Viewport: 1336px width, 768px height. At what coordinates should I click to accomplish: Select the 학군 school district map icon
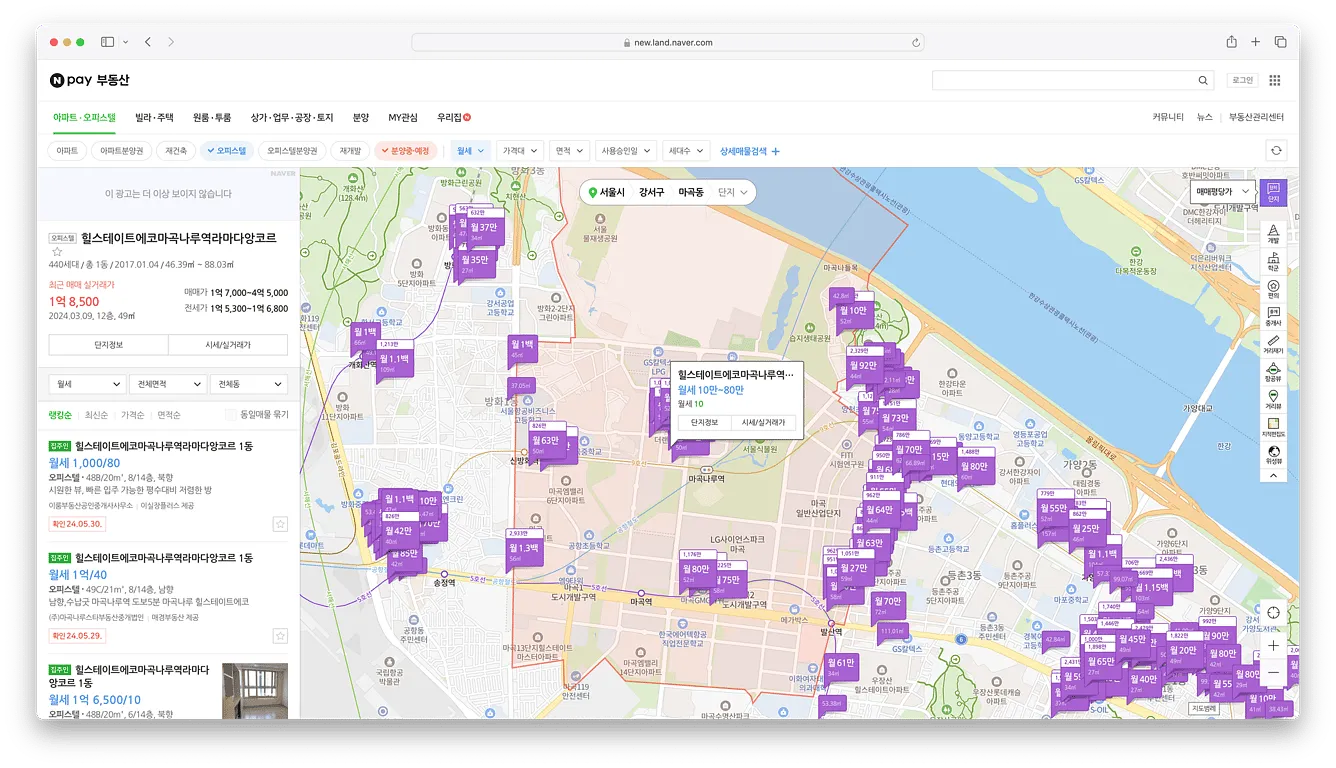(x=1273, y=262)
